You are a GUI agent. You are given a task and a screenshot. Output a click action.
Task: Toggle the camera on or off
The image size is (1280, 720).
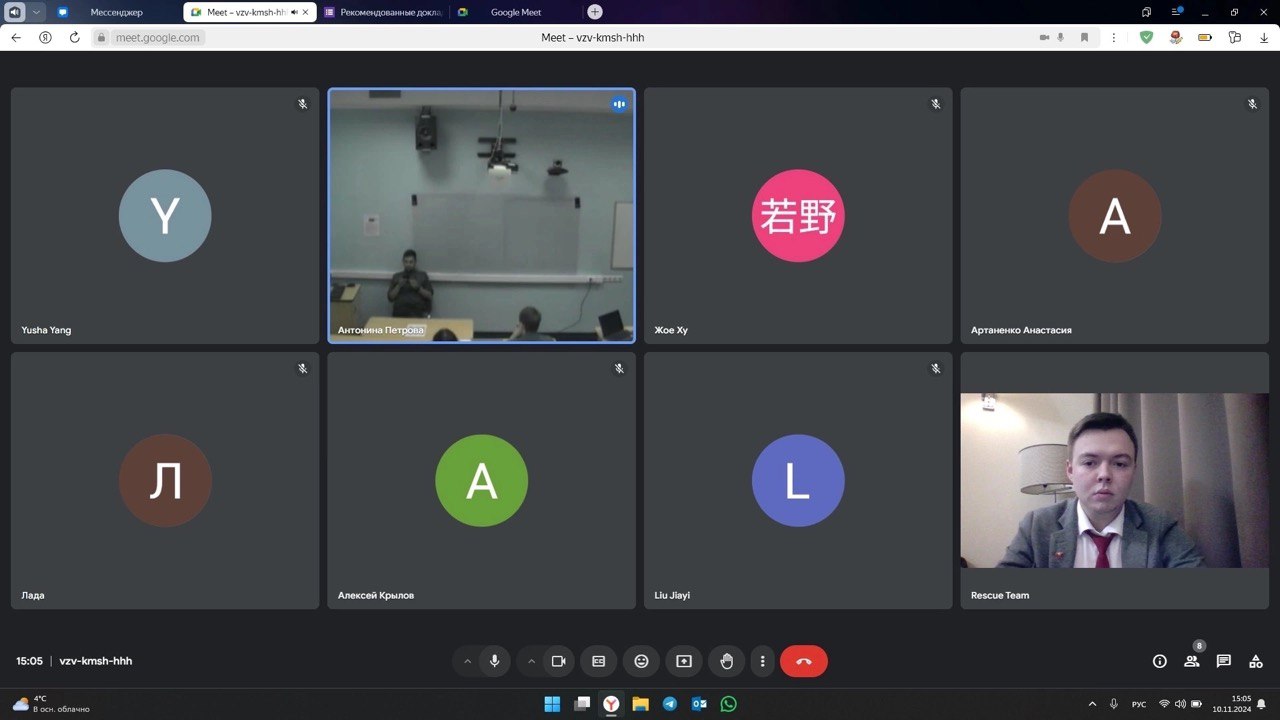tap(558, 661)
